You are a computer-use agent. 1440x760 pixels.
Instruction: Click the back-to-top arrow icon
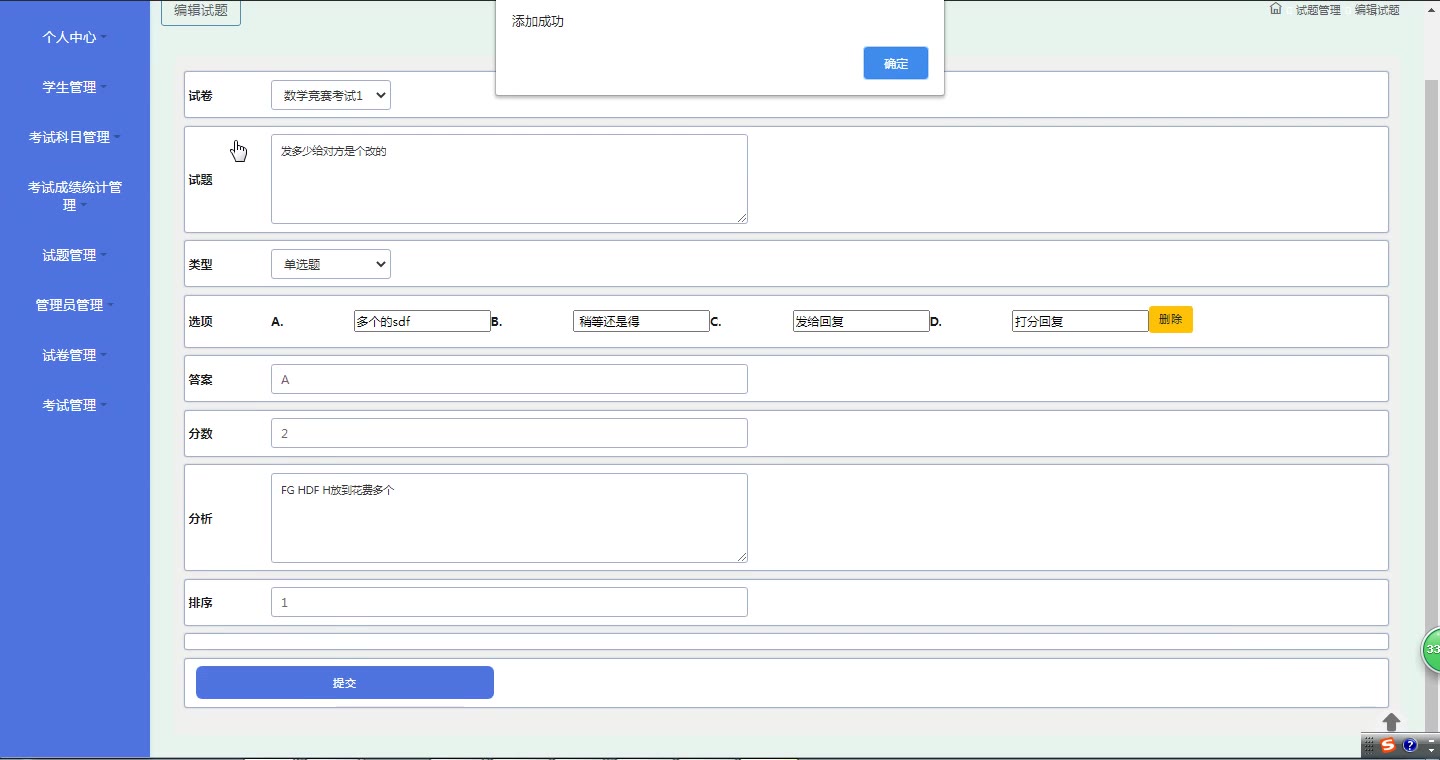[x=1391, y=722]
